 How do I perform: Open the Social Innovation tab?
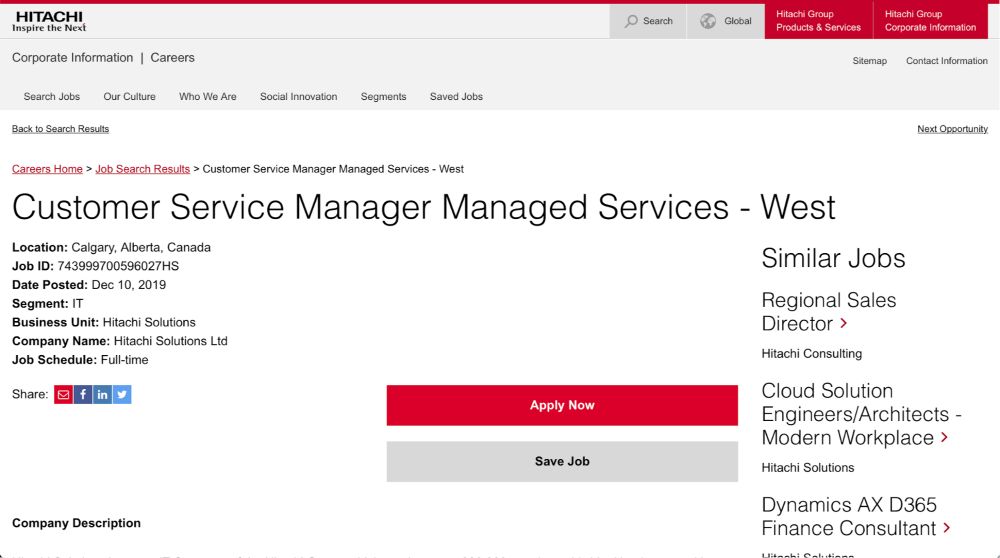click(298, 96)
